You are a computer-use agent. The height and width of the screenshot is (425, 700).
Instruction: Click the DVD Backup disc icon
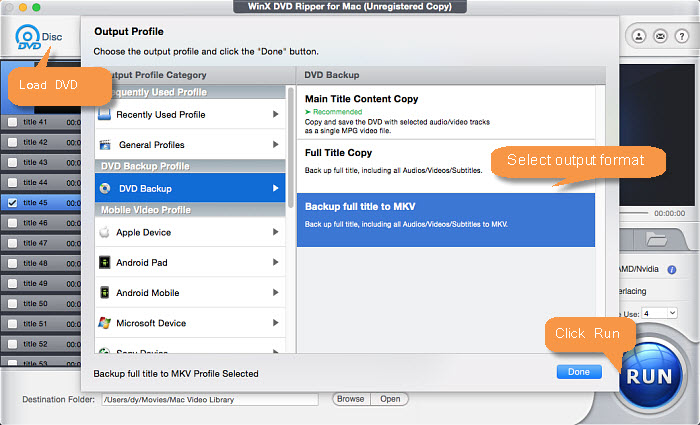(x=105, y=188)
